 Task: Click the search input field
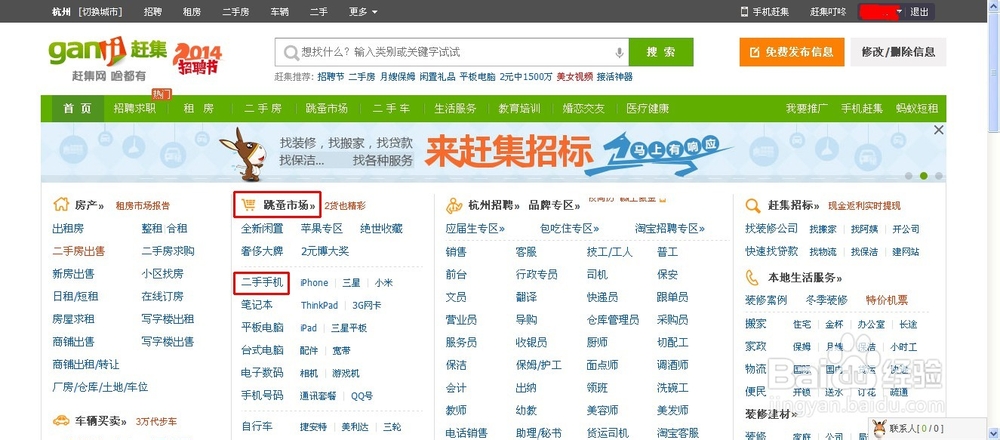[452, 52]
